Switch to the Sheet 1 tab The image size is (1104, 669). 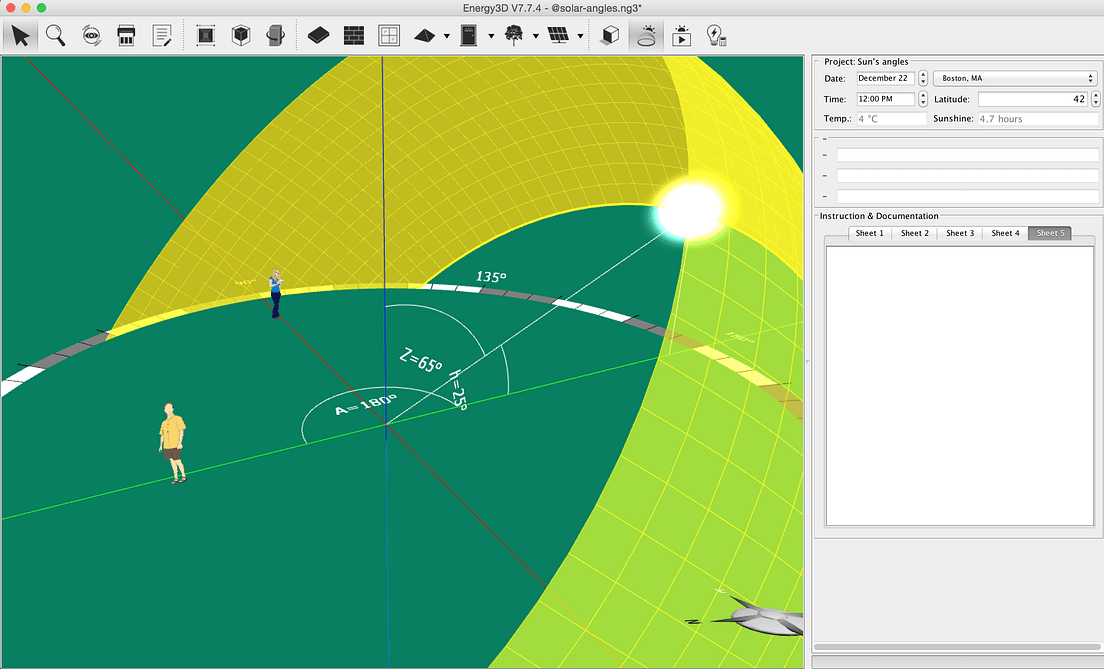tap(868, 233)
